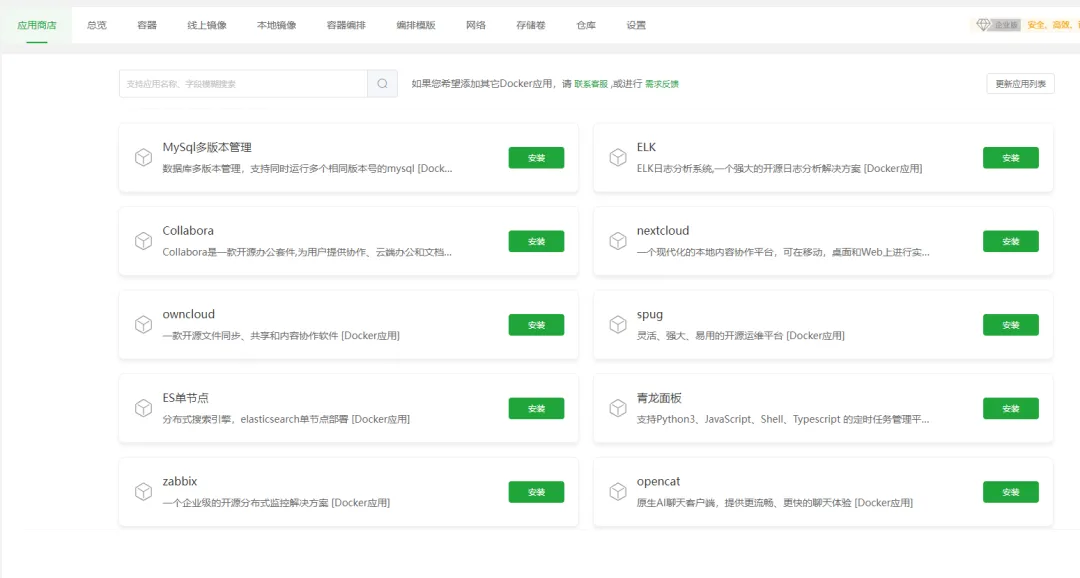Install the spug app
The image size is (1080, 578).
[1010, 324]
